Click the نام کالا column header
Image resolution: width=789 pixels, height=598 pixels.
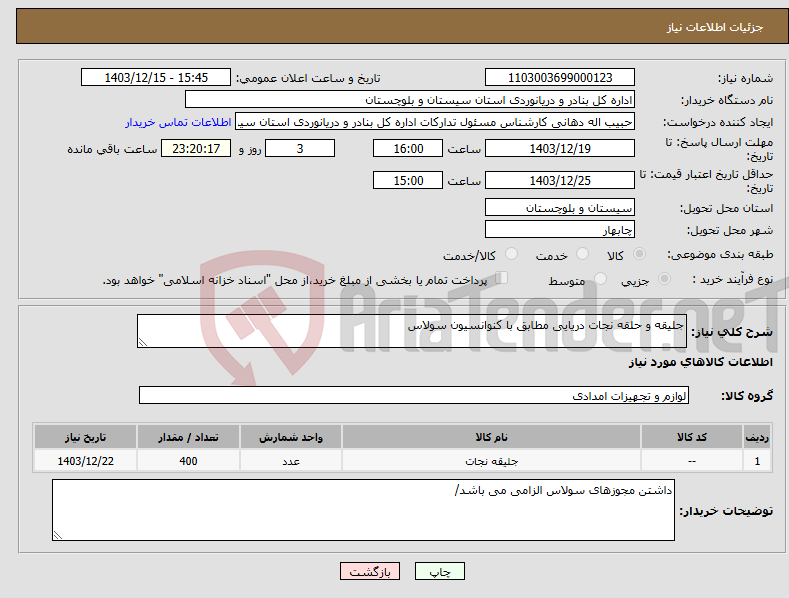pos(491,437)
